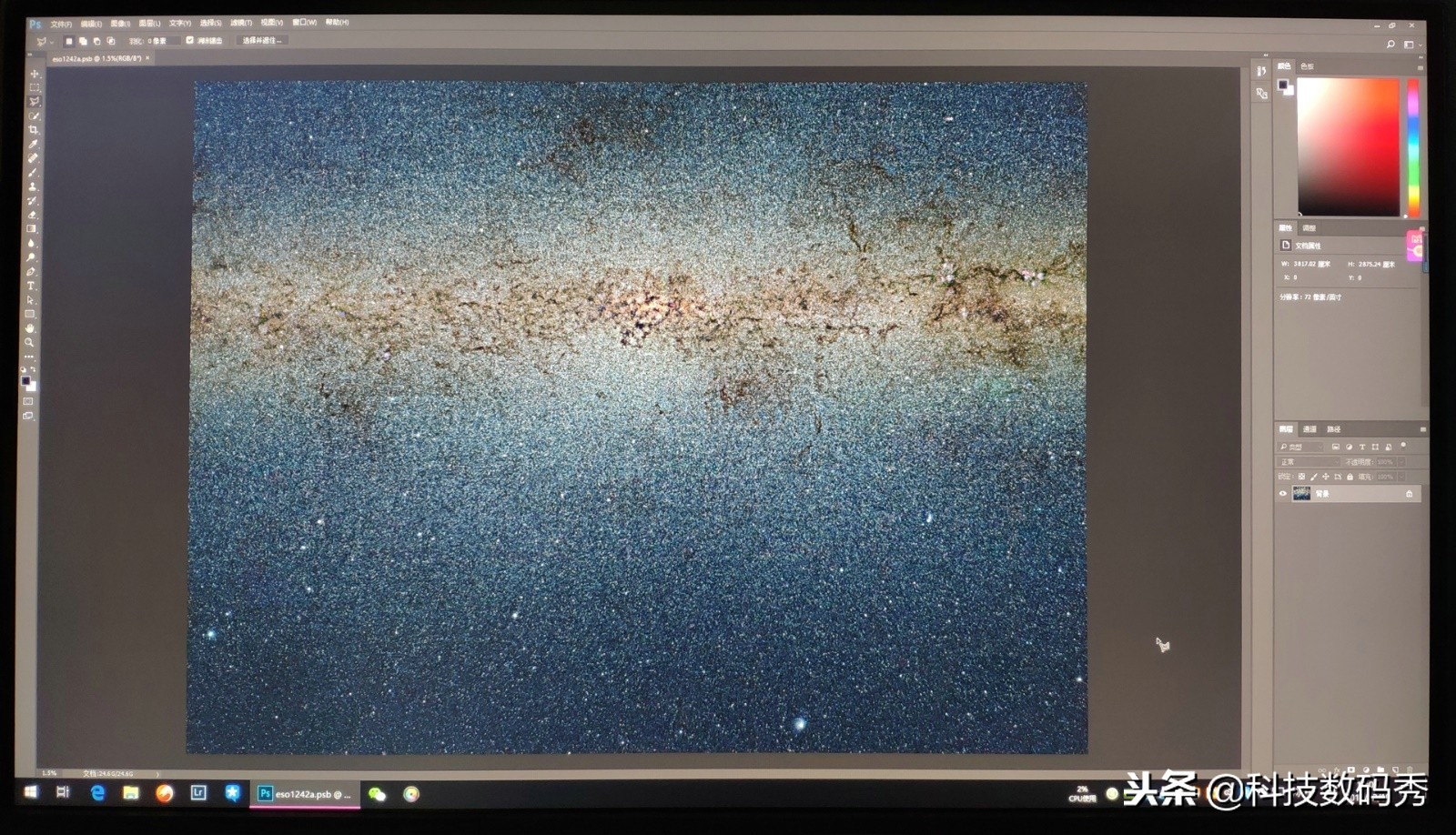Image resolution: width=1456 pixels, height=835 pixels.
Task: Click the hue spectrum slider
Action: click(1413, 147)
